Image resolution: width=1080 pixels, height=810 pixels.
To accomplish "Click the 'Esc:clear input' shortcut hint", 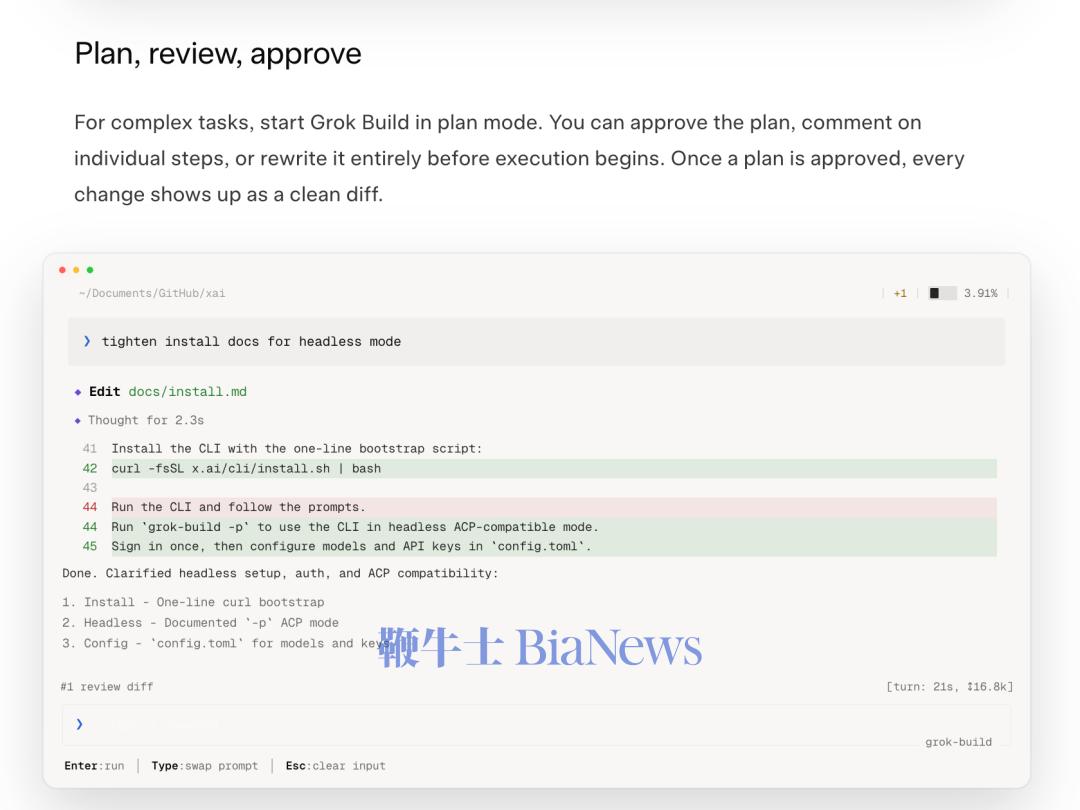I will tap(335, 766).
